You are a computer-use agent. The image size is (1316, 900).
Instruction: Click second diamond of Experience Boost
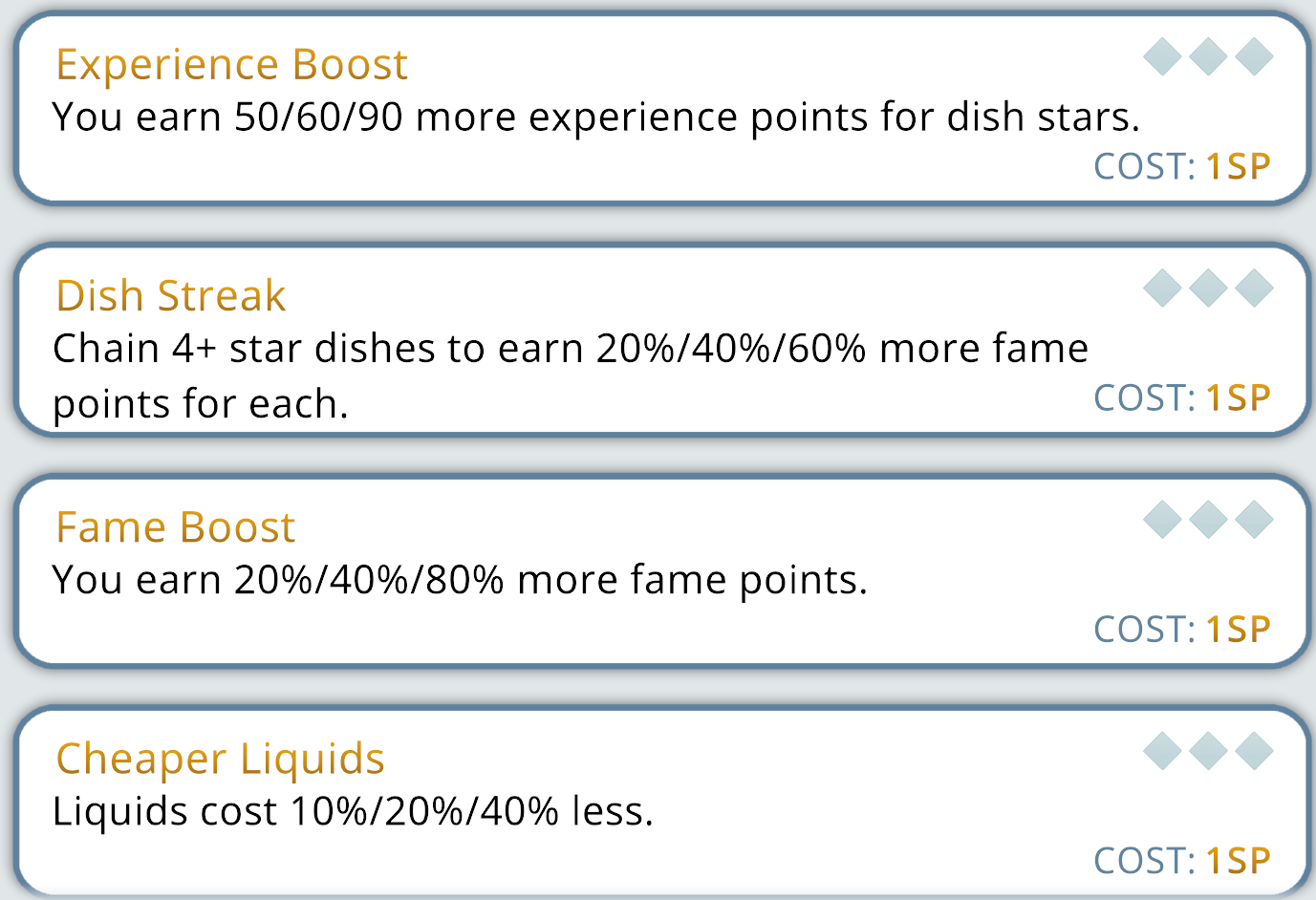[1208, 56]
